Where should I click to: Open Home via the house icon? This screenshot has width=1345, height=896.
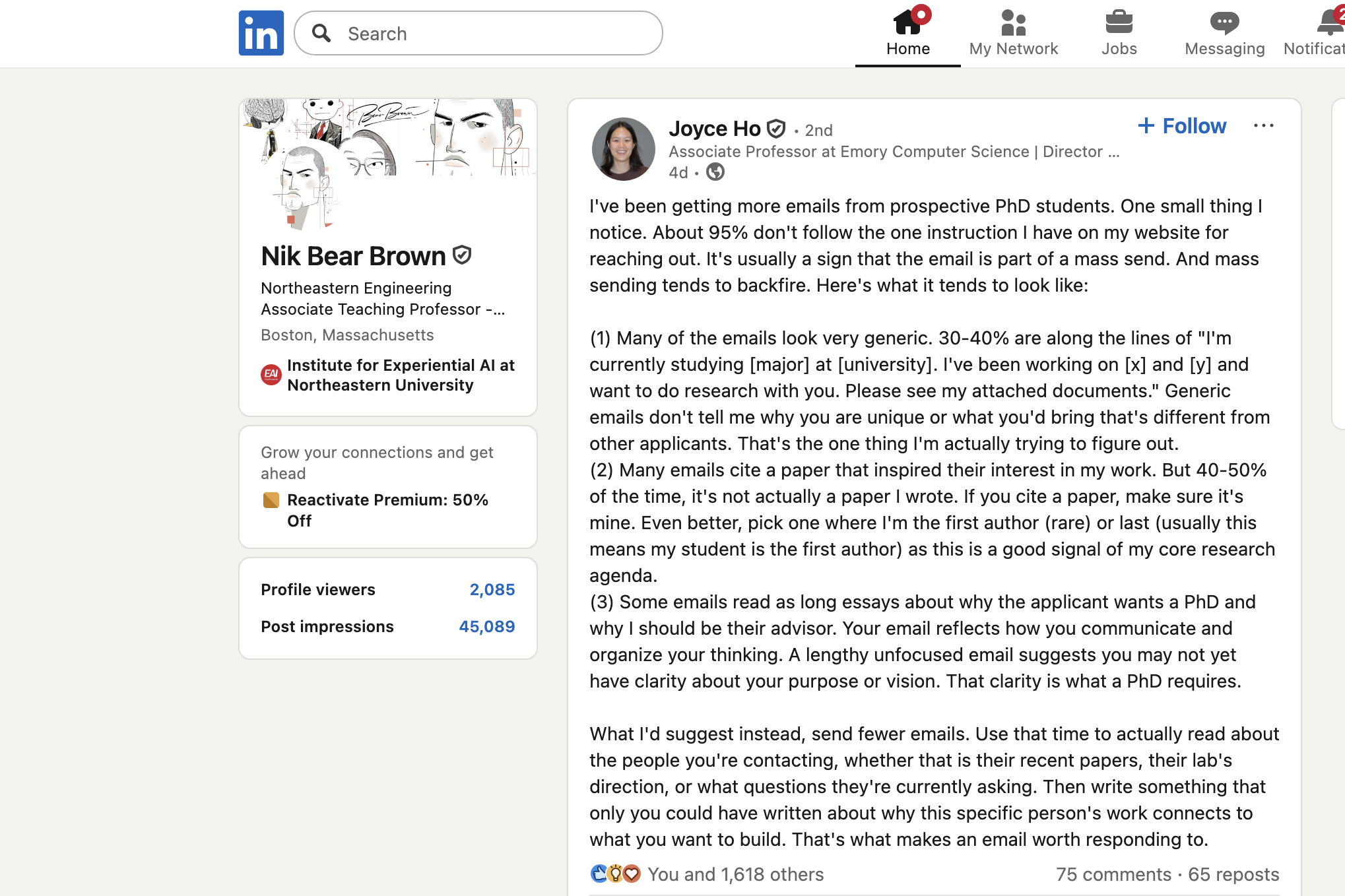pos(907,22)
